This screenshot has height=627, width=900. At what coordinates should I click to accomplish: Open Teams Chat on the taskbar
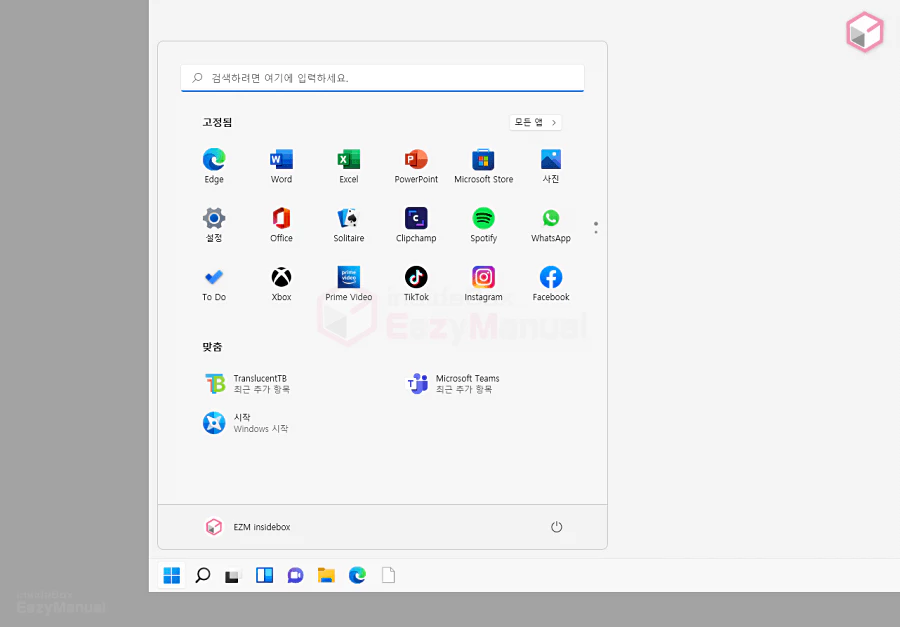[295, 575]
